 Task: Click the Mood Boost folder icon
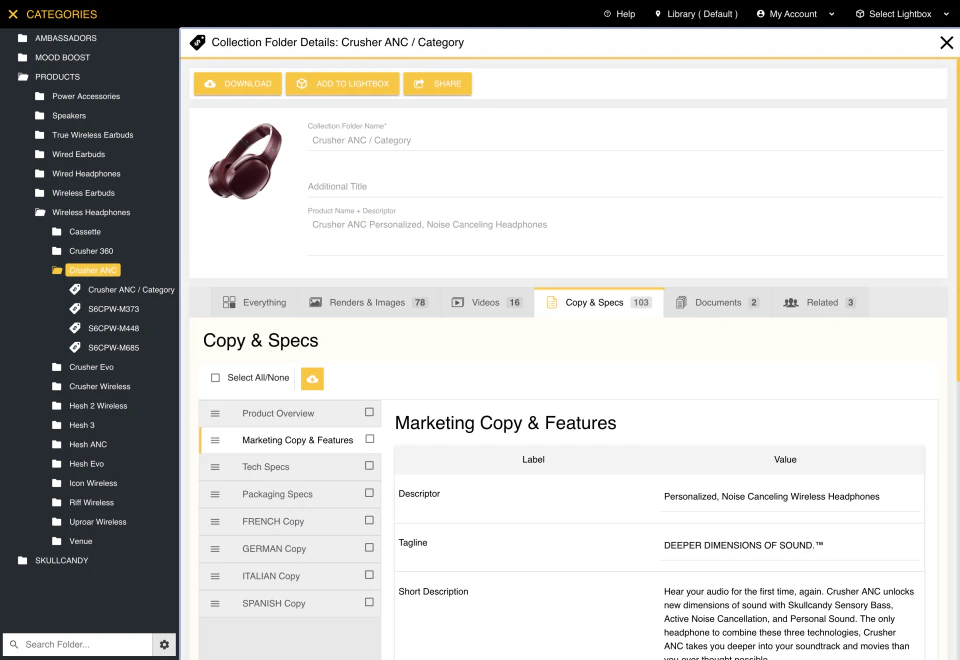pos(23,58)
